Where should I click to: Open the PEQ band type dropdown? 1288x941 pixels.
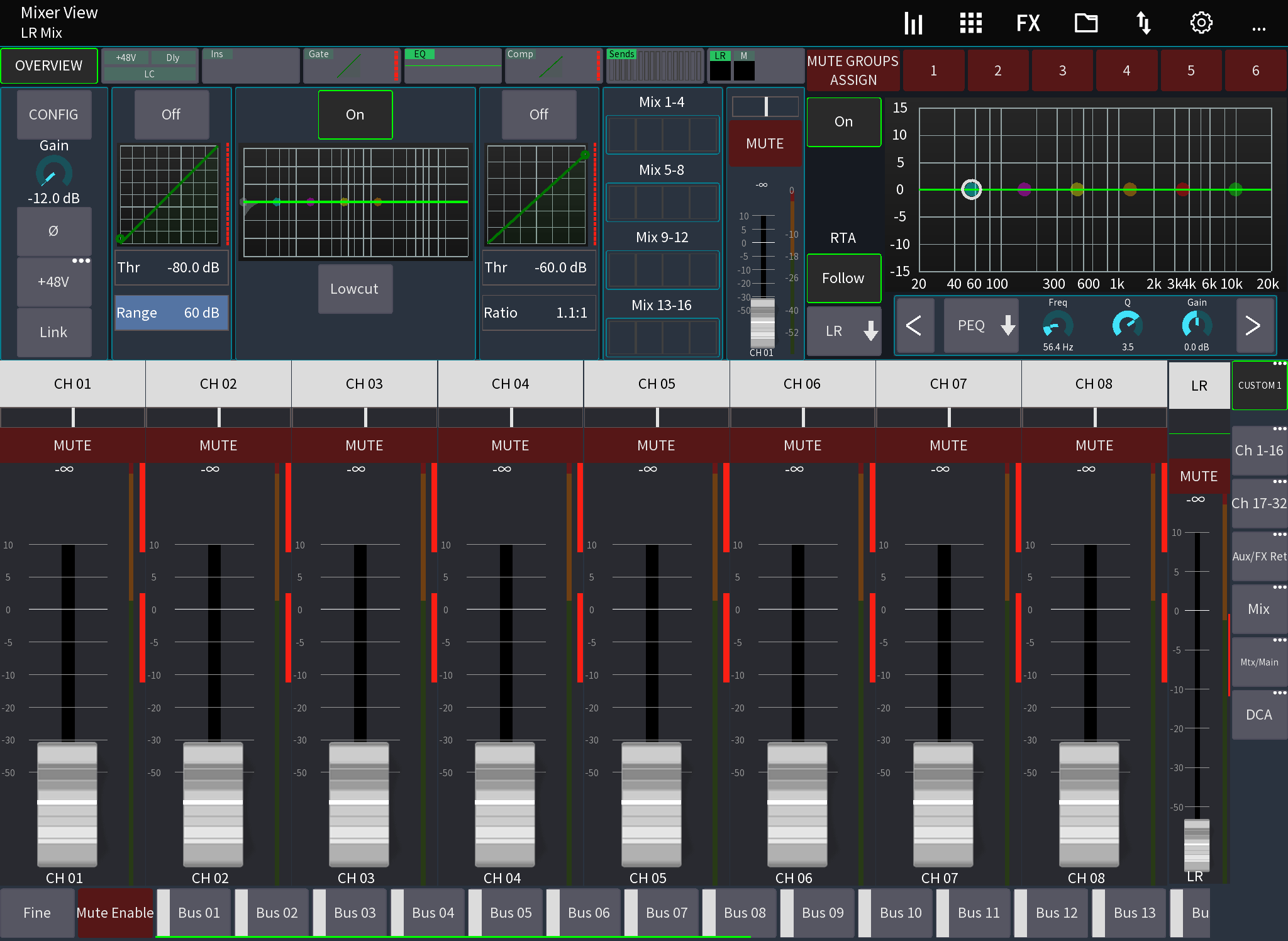(x=980, y=325)
